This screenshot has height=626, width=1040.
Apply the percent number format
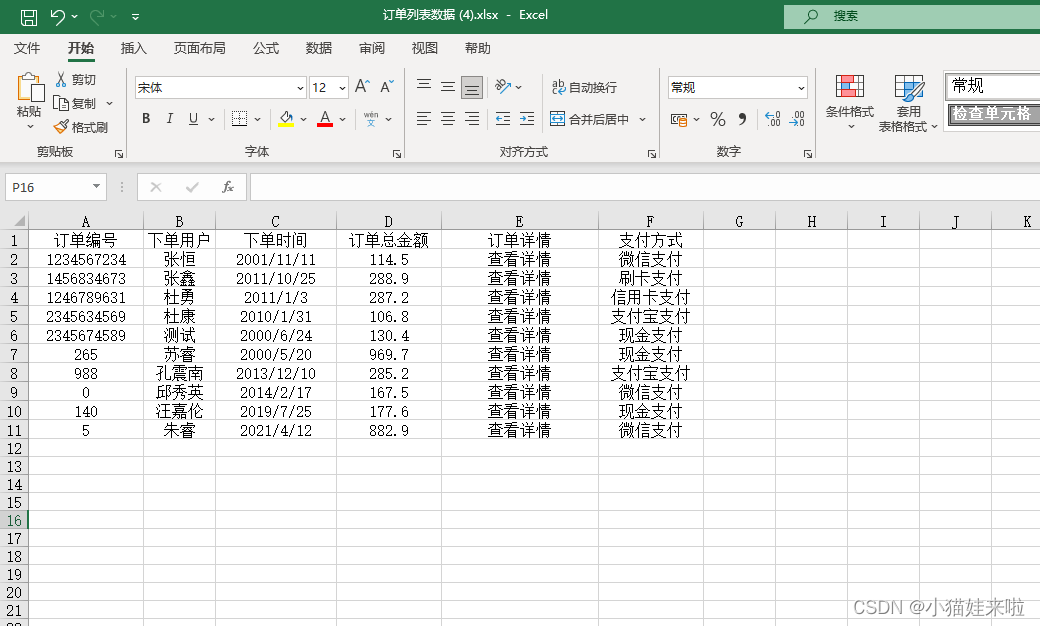click(x=718, y=119)
